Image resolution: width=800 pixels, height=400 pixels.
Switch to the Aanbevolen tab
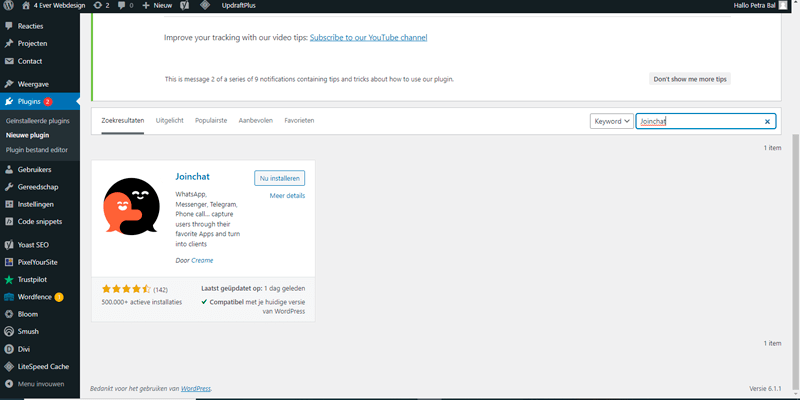[255, 120]
